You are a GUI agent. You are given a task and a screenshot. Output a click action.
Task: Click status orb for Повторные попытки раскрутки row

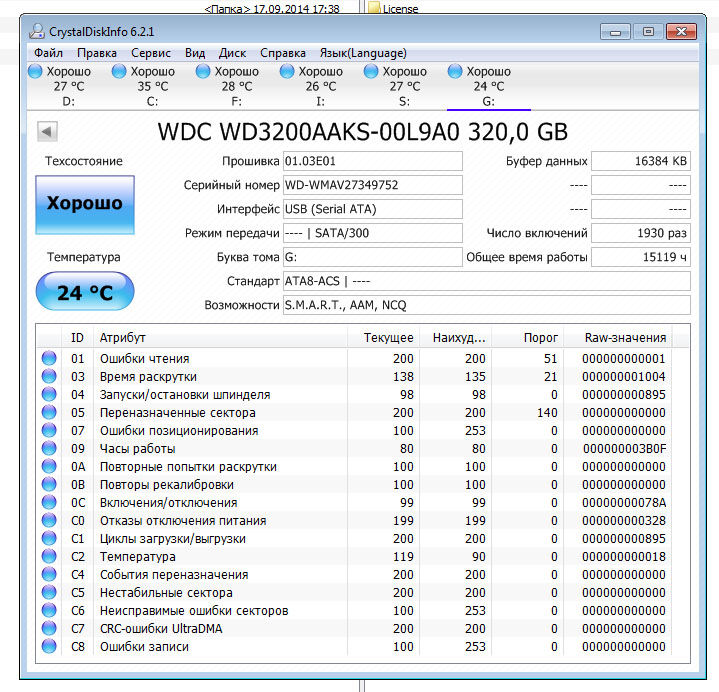49,466
